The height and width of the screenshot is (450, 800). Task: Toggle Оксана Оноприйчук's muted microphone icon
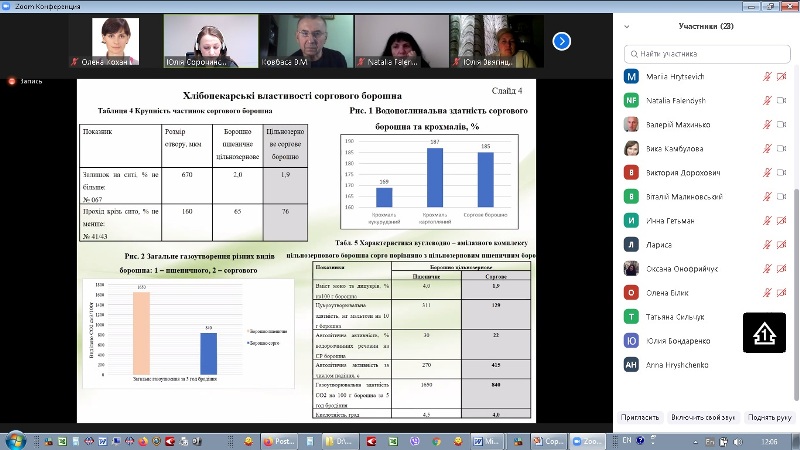[x=767, y=268]
